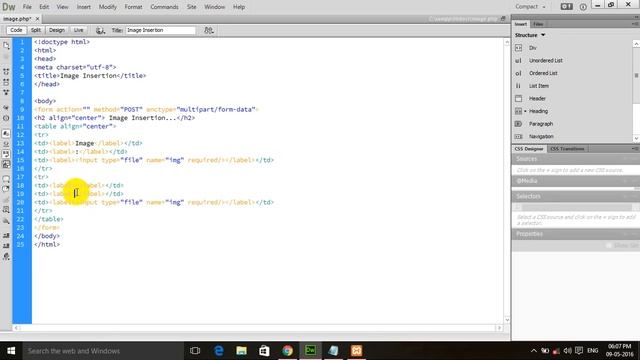This screenshot has height=360, width=640.
Task: Expand the Heading options arrow
Action: point(525,111)
